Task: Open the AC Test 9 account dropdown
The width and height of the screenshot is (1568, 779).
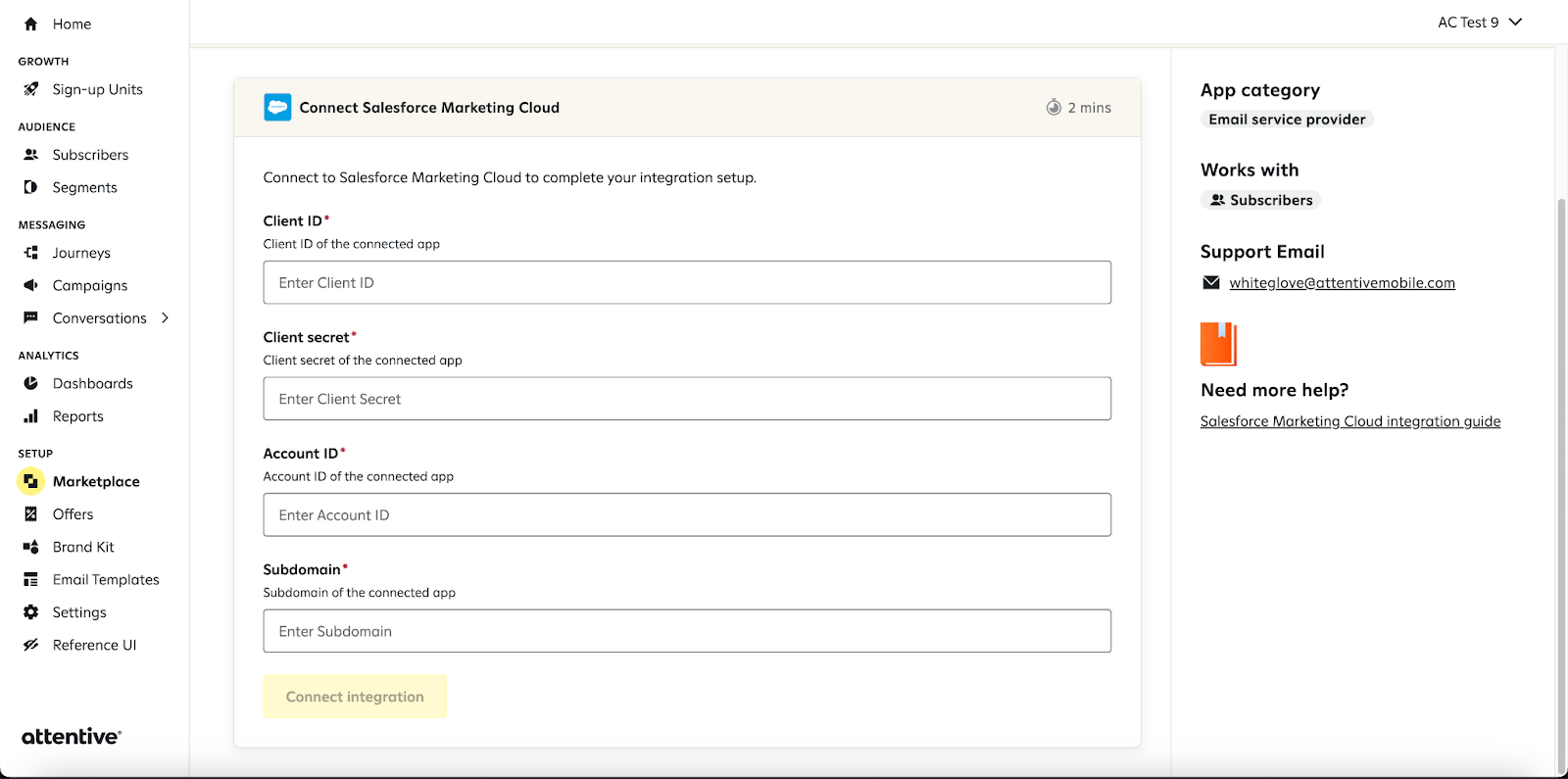Action: [x=1480, y=23]
